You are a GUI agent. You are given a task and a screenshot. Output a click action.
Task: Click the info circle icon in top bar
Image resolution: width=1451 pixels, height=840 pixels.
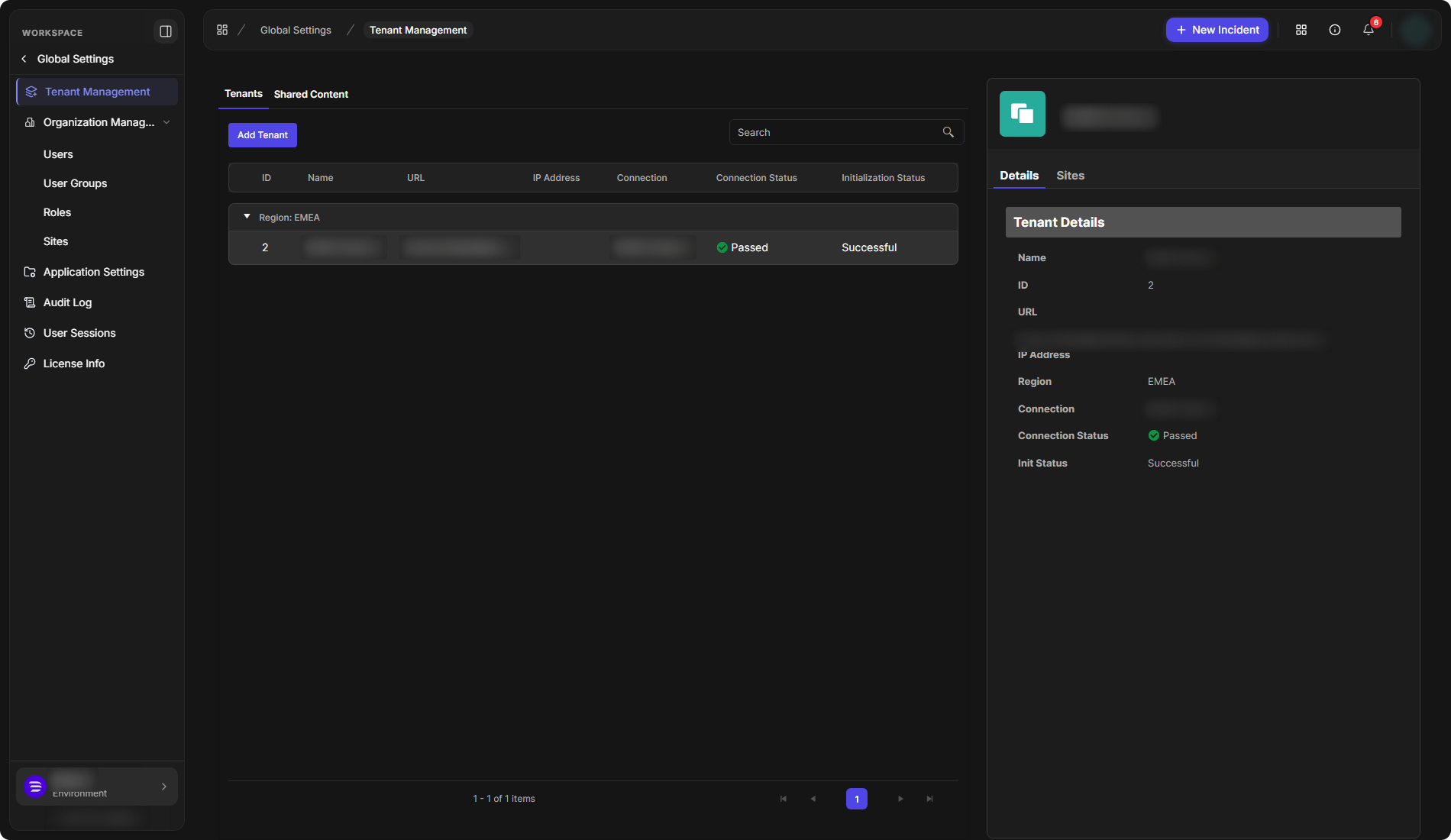[x=1335, y=30]
